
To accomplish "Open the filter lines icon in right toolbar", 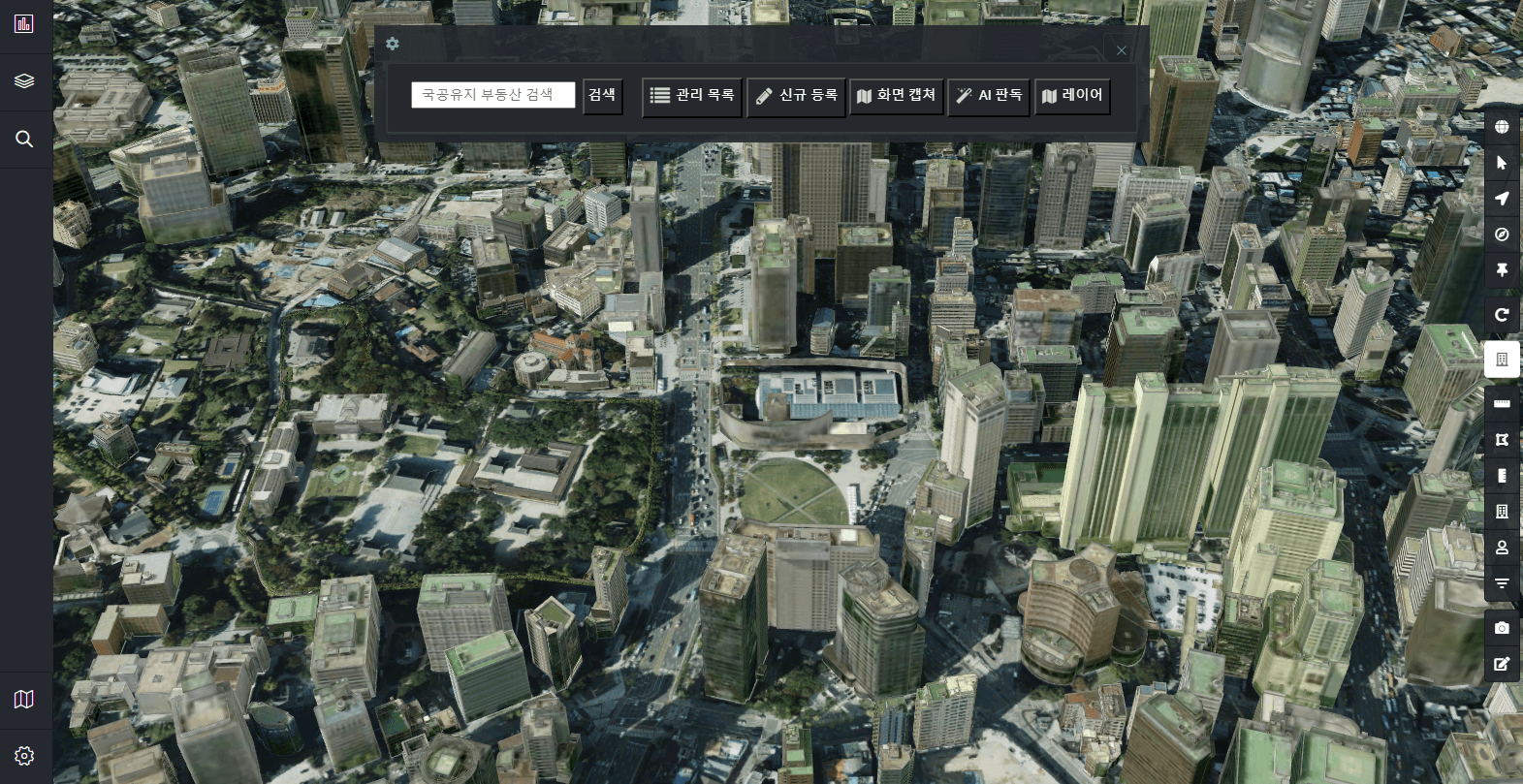I will click(x=1502, y=583).
